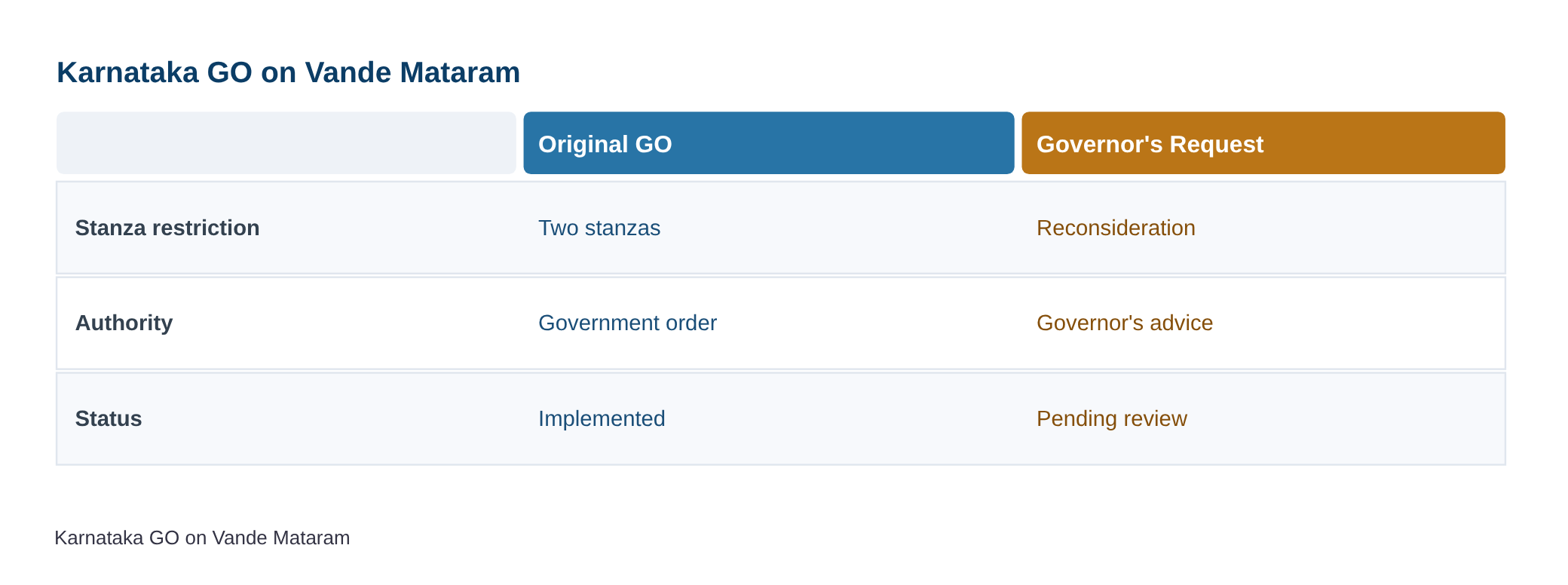This screenshot has width=1568, height=585.
Task: Click the bottom caption text
Action: pos(202,538)
